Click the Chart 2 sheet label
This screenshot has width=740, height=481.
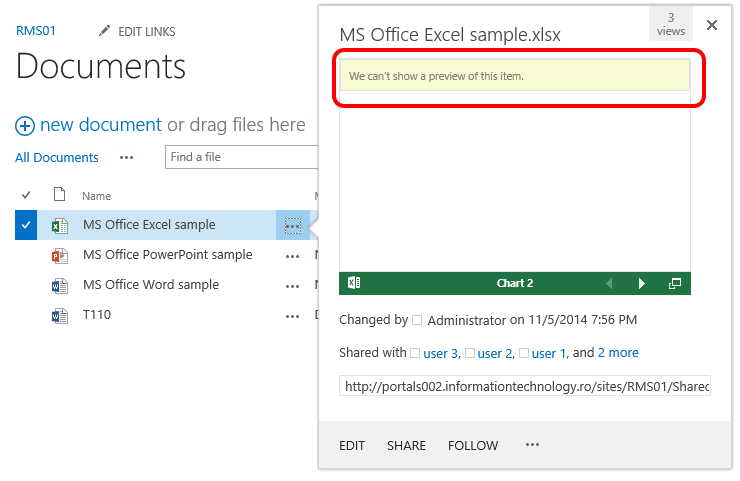pos(514,283)
